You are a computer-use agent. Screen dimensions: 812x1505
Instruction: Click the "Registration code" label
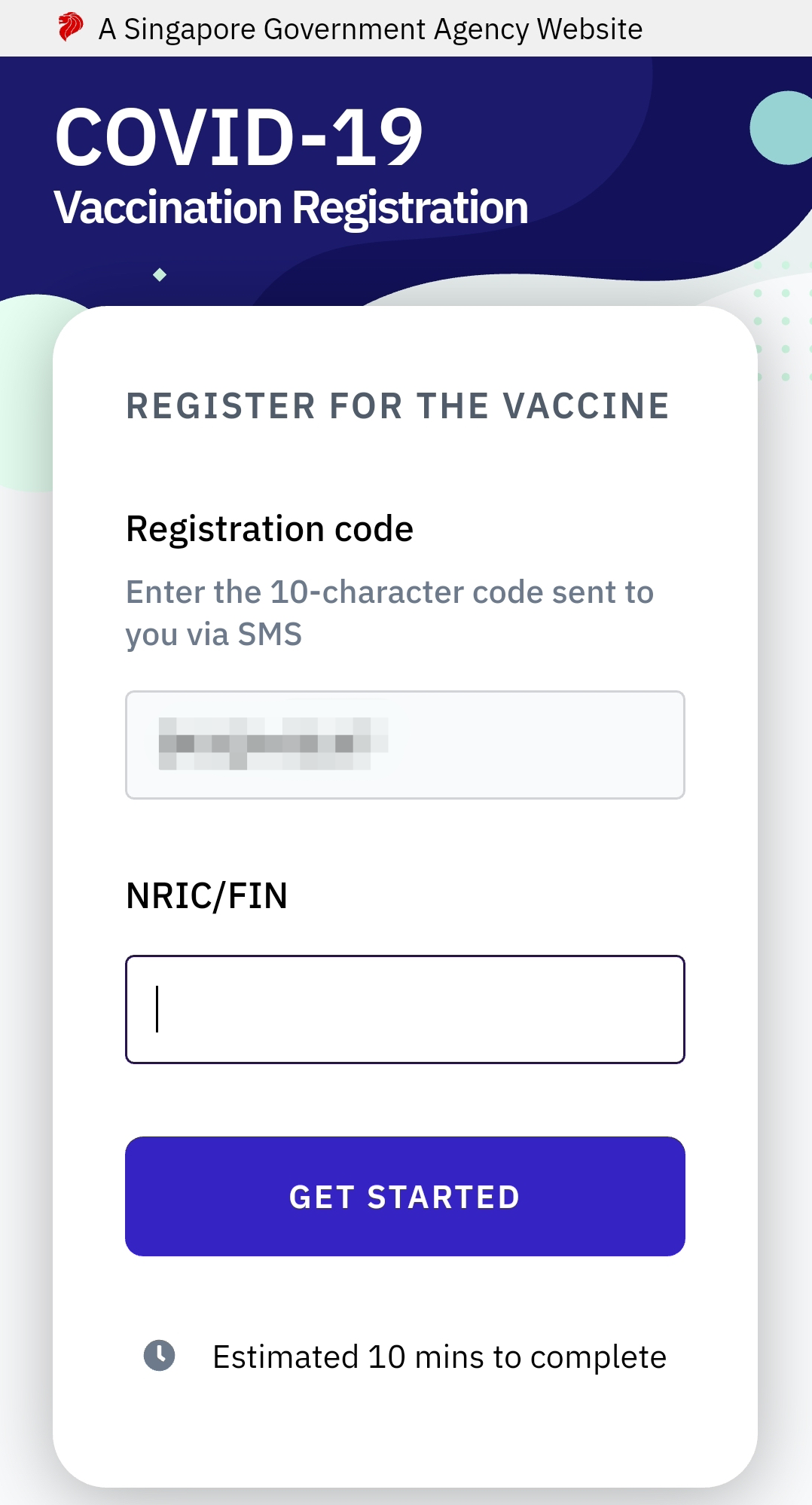(270, 529)
